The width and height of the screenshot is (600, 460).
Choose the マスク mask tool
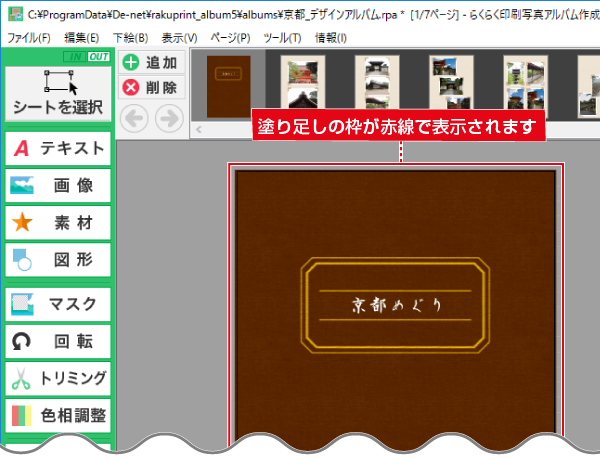(x=58, y=304)
